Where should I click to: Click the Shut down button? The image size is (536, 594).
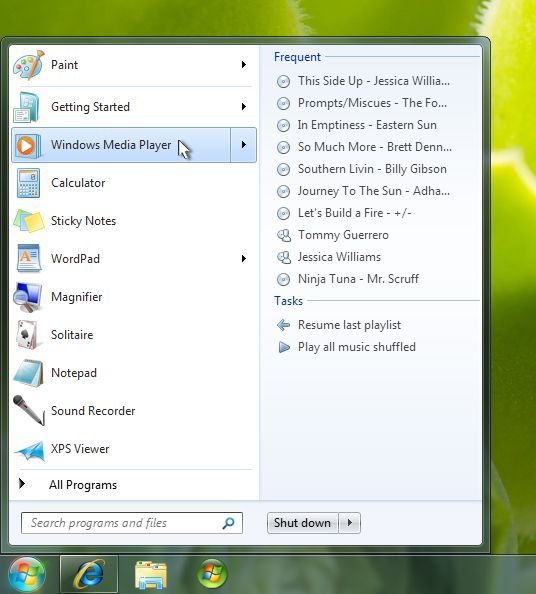coord(302,523)
